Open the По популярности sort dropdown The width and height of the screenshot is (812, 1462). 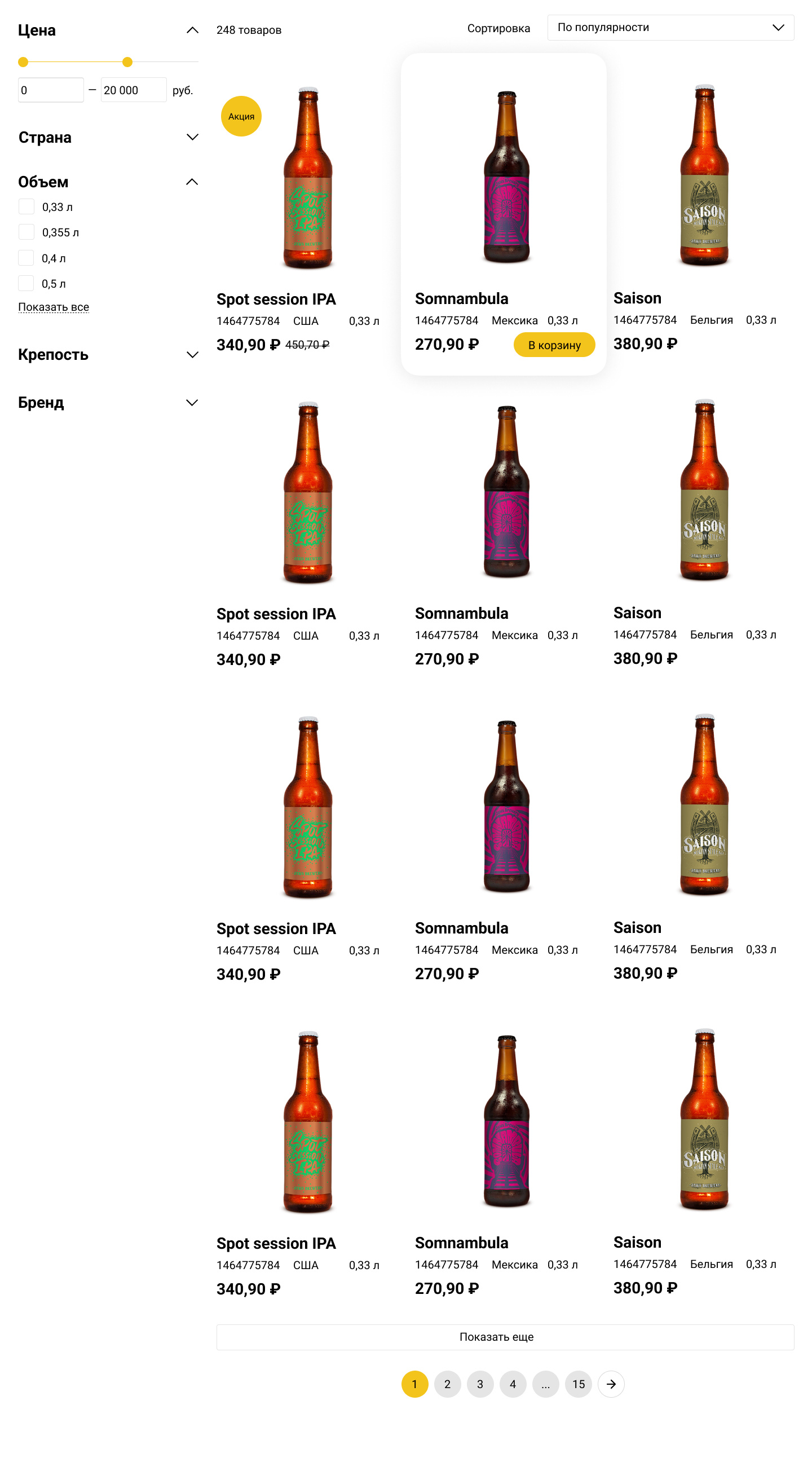pyautogui.click(x=670, y=28)
